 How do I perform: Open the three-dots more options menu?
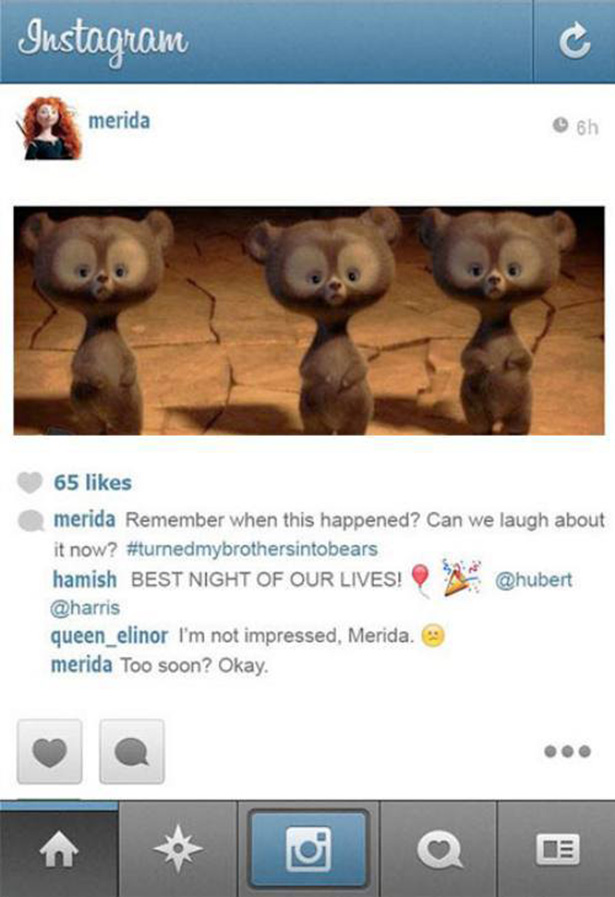(567, 751)
